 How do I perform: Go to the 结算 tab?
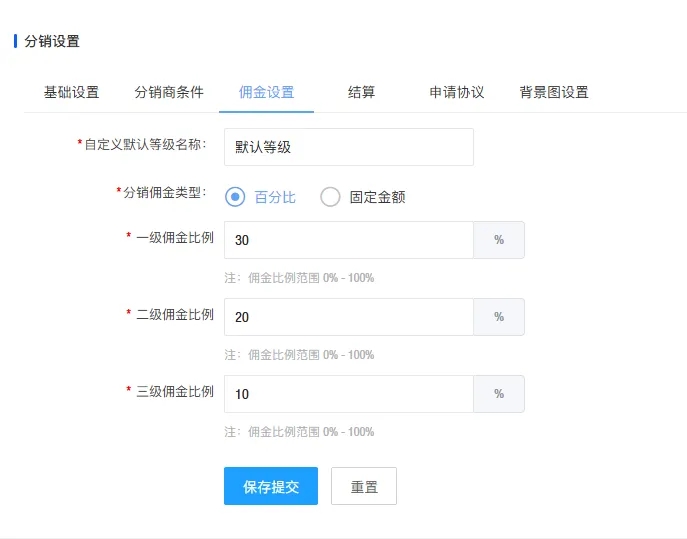(x=361, y=92)
